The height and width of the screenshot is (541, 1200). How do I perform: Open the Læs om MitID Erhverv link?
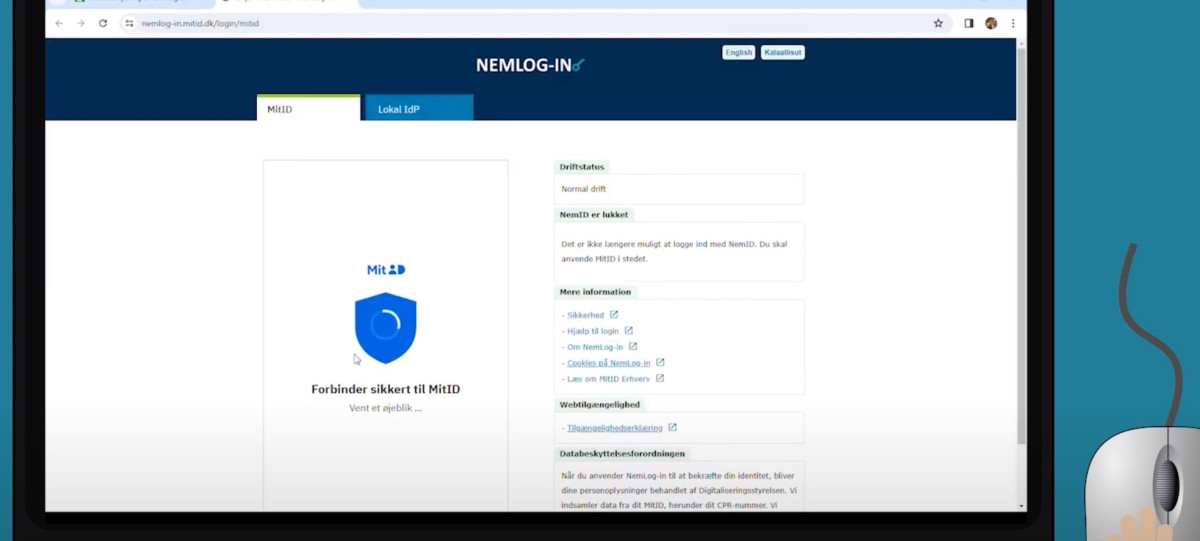[609, 379]
